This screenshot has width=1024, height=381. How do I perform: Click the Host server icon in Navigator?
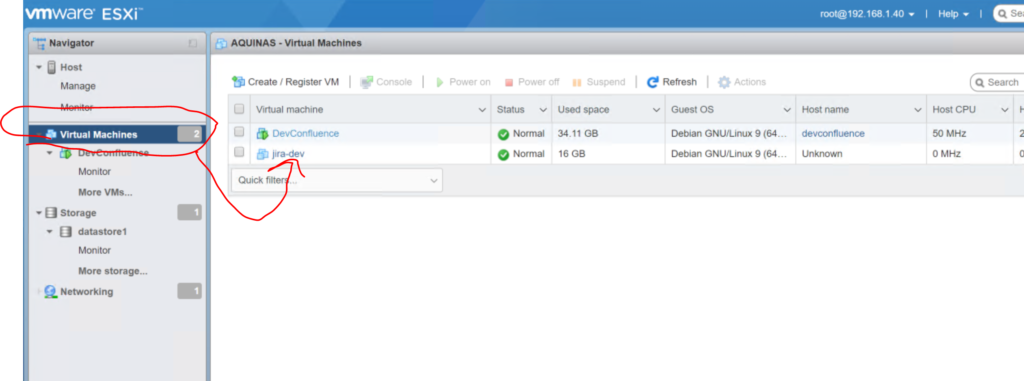point(52,67)
